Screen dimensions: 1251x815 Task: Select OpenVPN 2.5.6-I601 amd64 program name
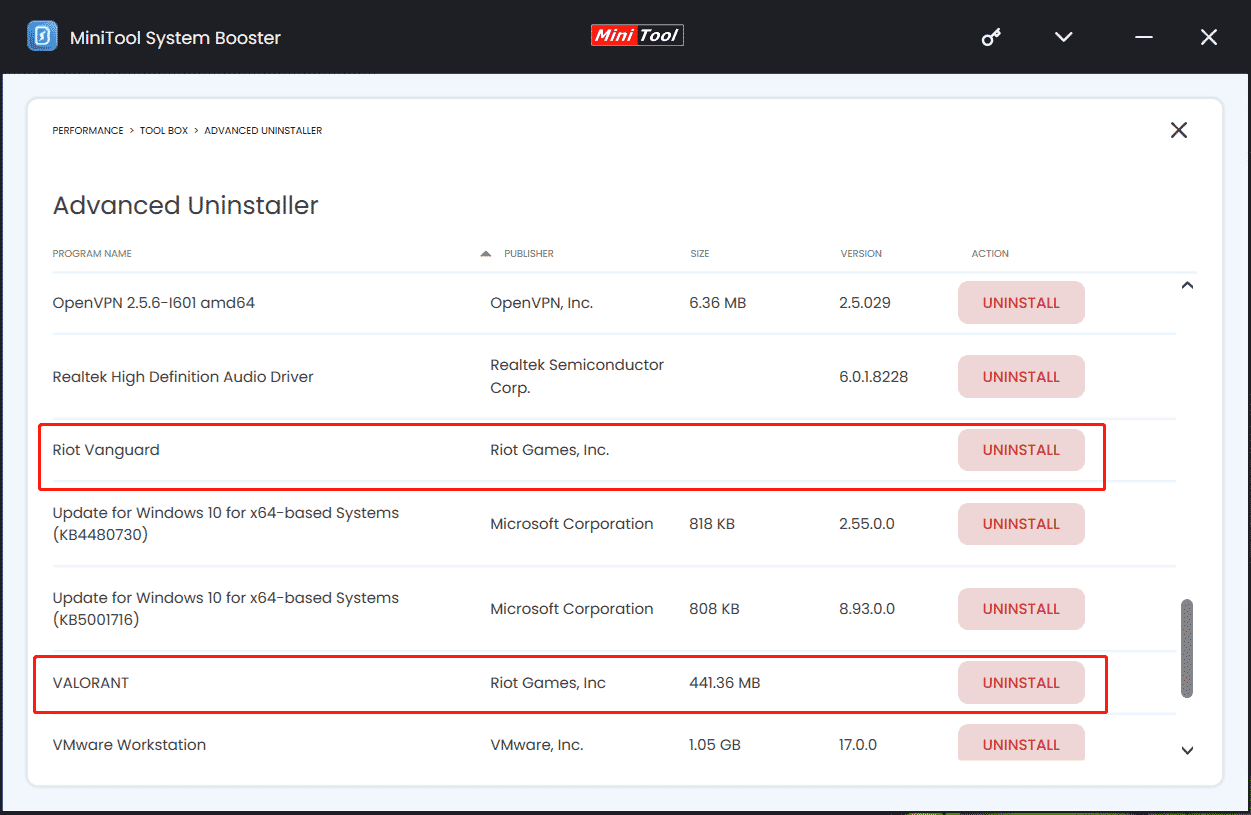[x=154, y=303]
